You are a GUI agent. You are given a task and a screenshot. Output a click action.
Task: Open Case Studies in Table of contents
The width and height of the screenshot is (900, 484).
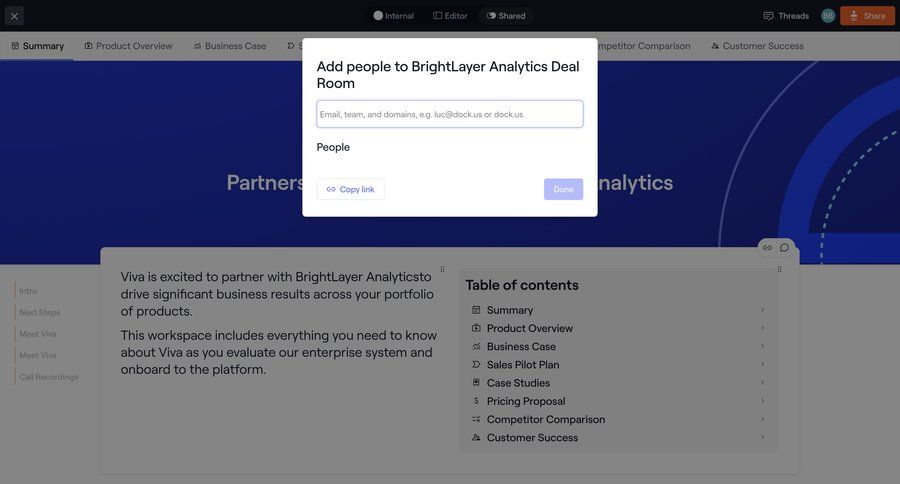click(619, 383)
